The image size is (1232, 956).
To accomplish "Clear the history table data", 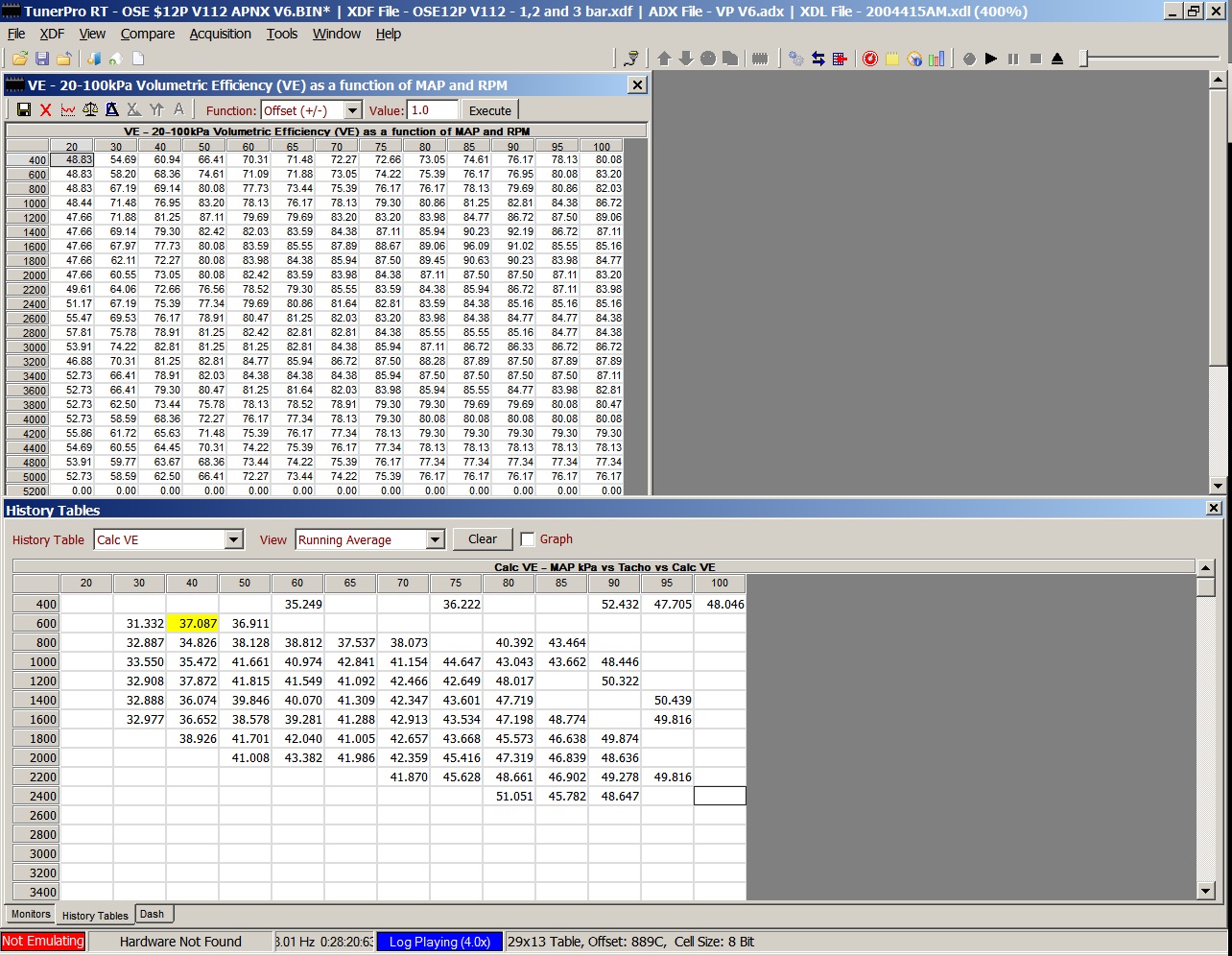I will coord(483,539).
